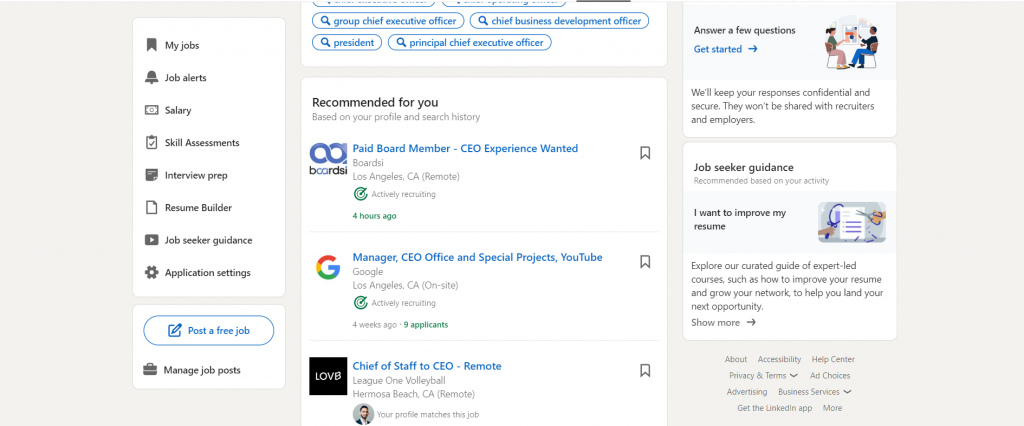
Task: Click the Resume Builder document icon
Action: 152,208
